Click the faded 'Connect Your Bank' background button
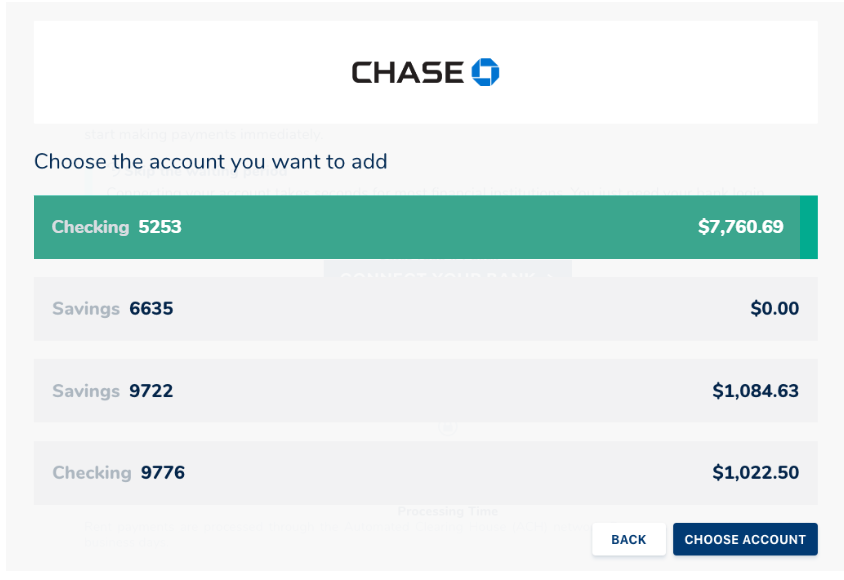The width and height of the screenshot is (844, 580). pos(447,270)
